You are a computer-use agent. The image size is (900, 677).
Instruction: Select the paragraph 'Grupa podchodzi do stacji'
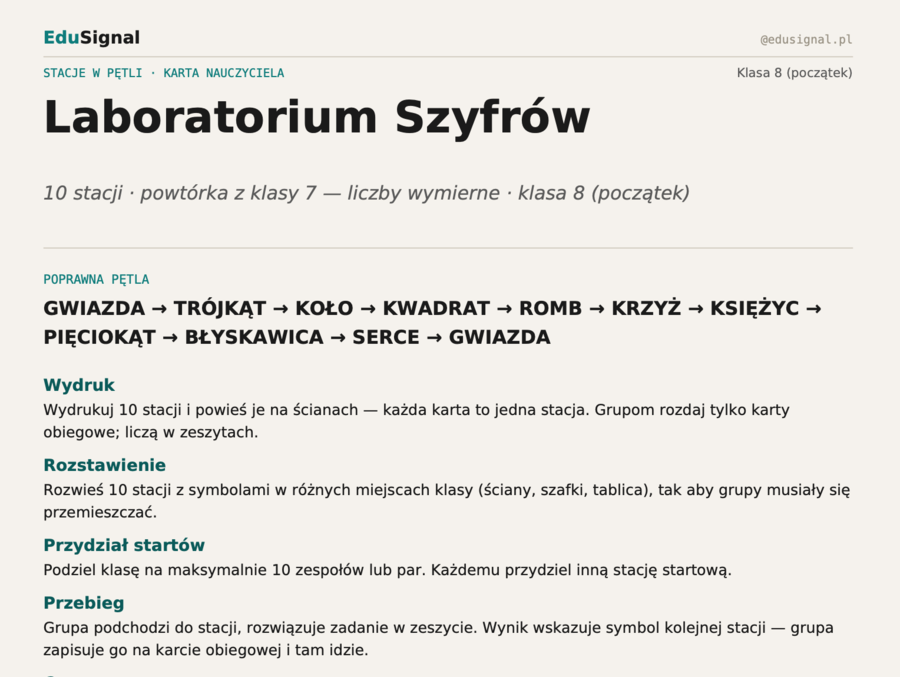tap(439, 639)
